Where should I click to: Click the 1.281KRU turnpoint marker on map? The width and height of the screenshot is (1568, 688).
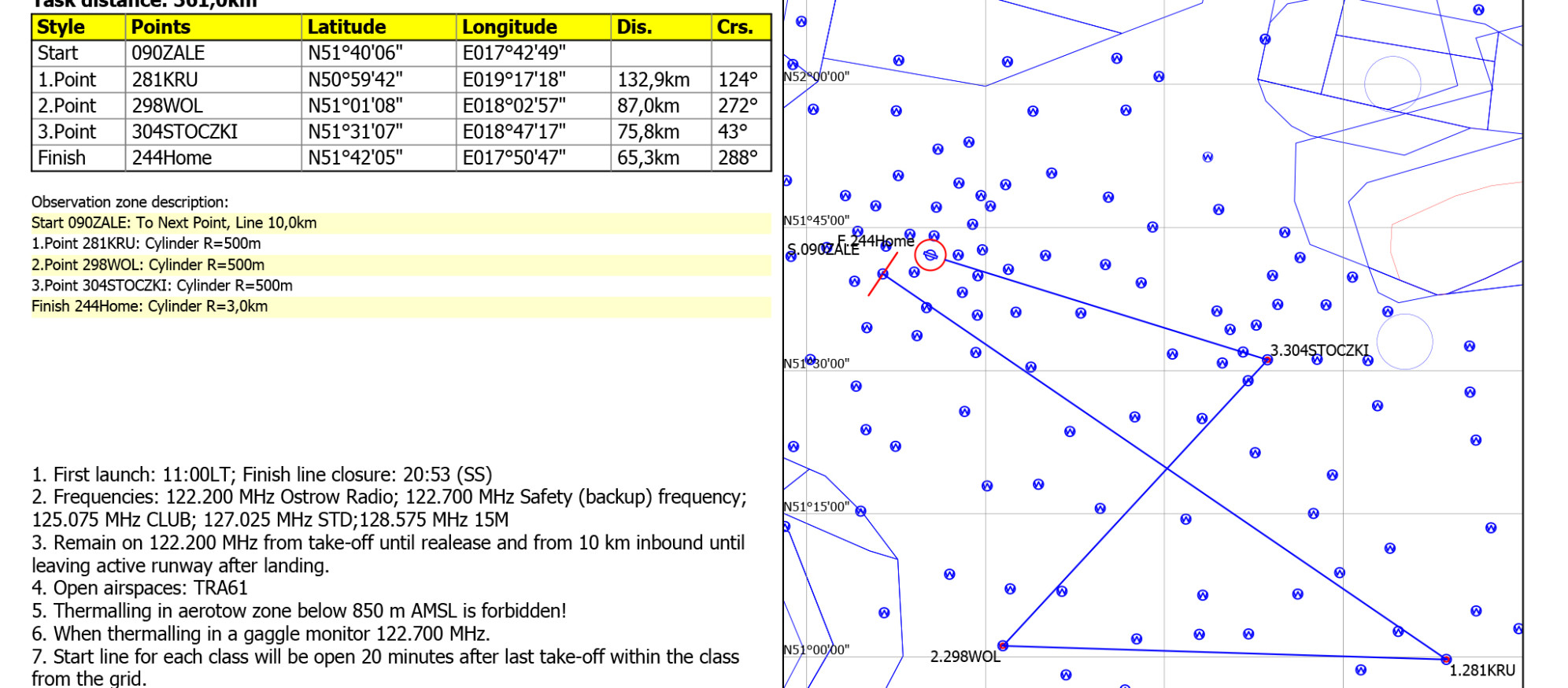[1446, 659]
